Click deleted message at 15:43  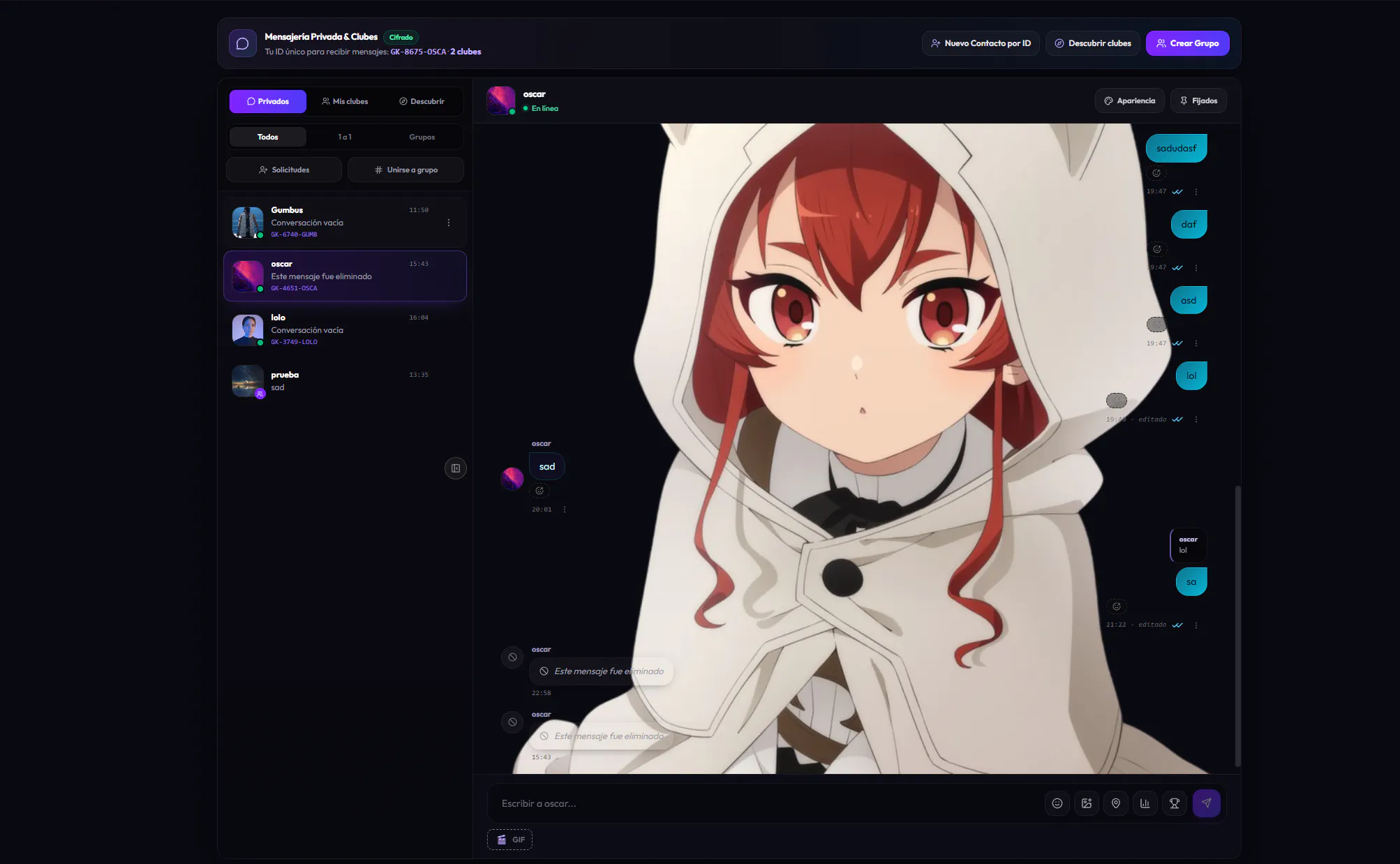point(602,736)
